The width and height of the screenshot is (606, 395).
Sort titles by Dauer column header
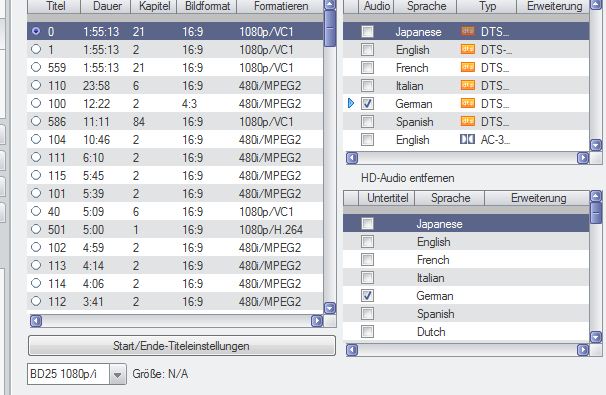coord(107,6)
